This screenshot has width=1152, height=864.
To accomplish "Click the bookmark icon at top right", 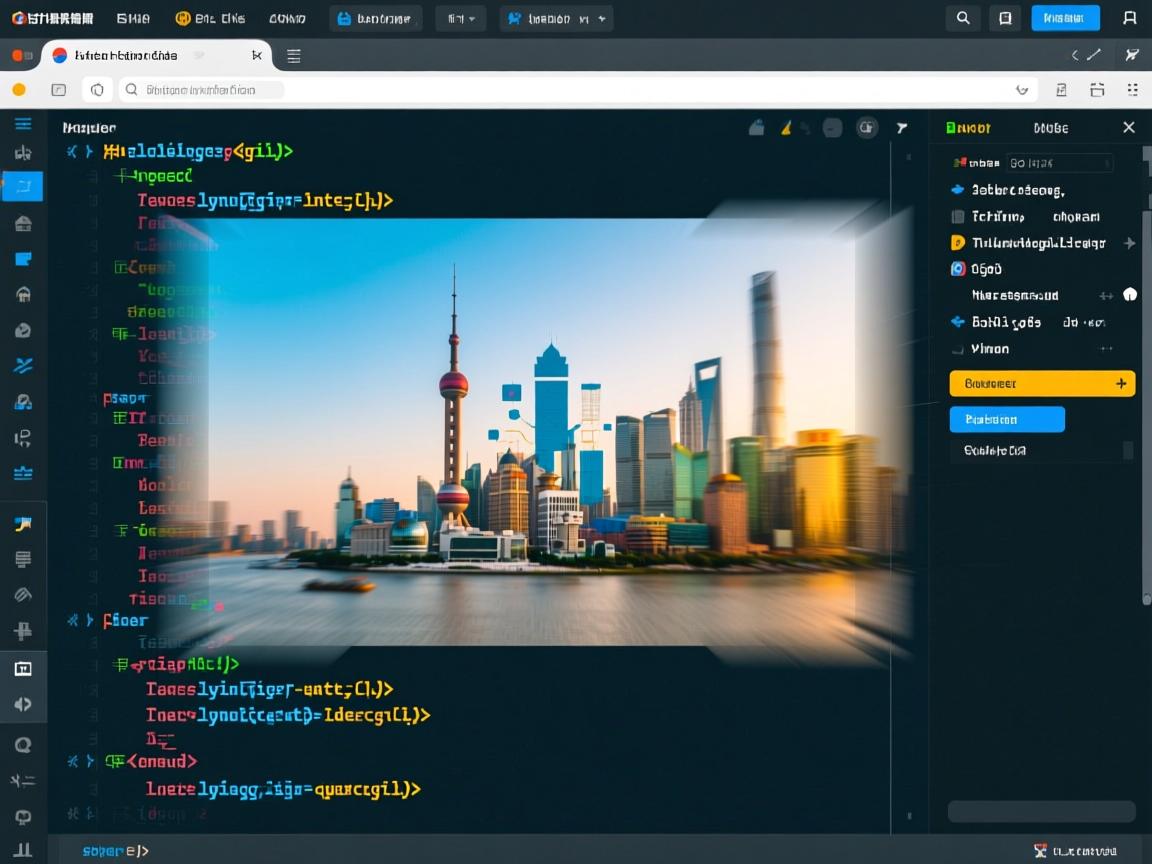I will tap(1129, 18).
